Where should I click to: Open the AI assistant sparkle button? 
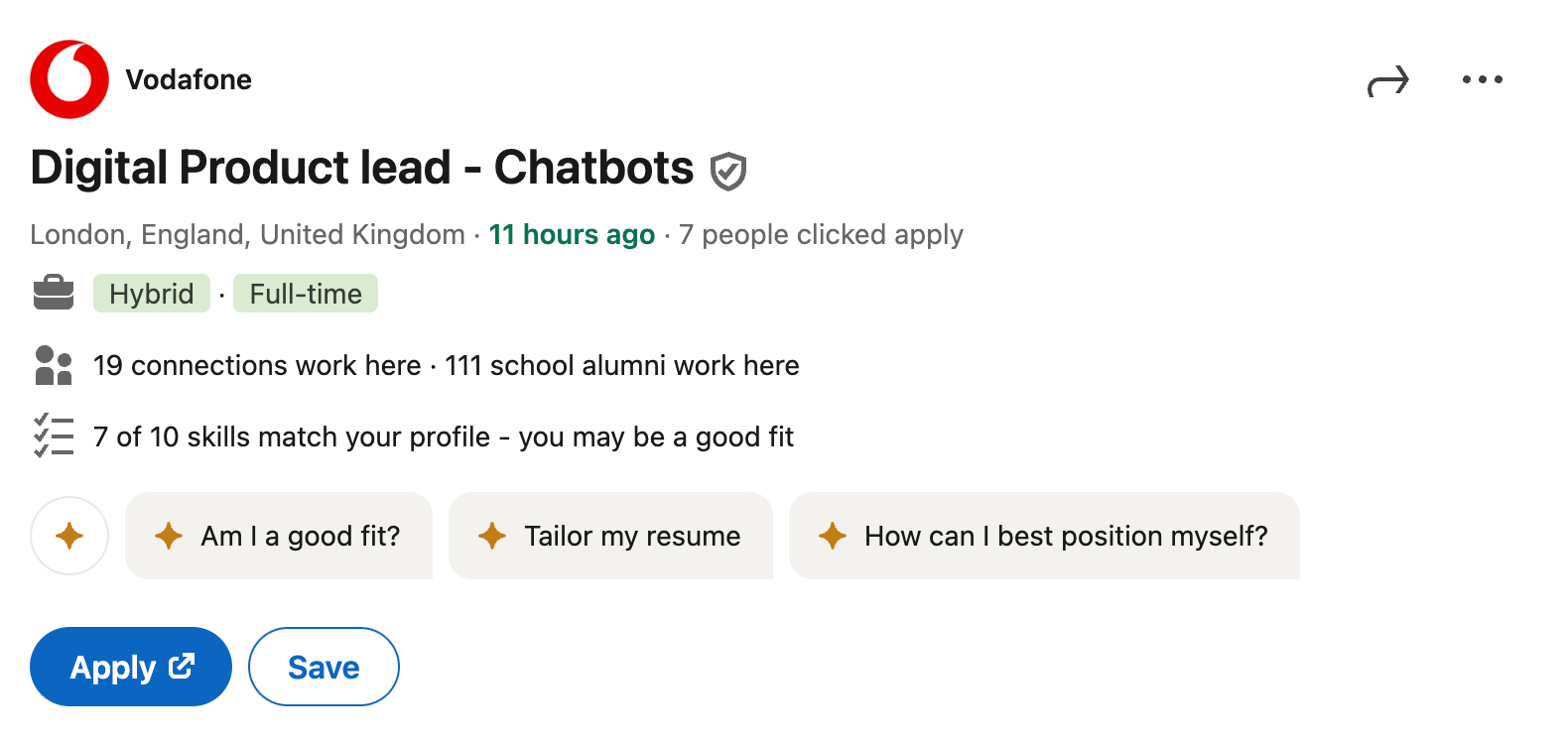tap(69, 536)
